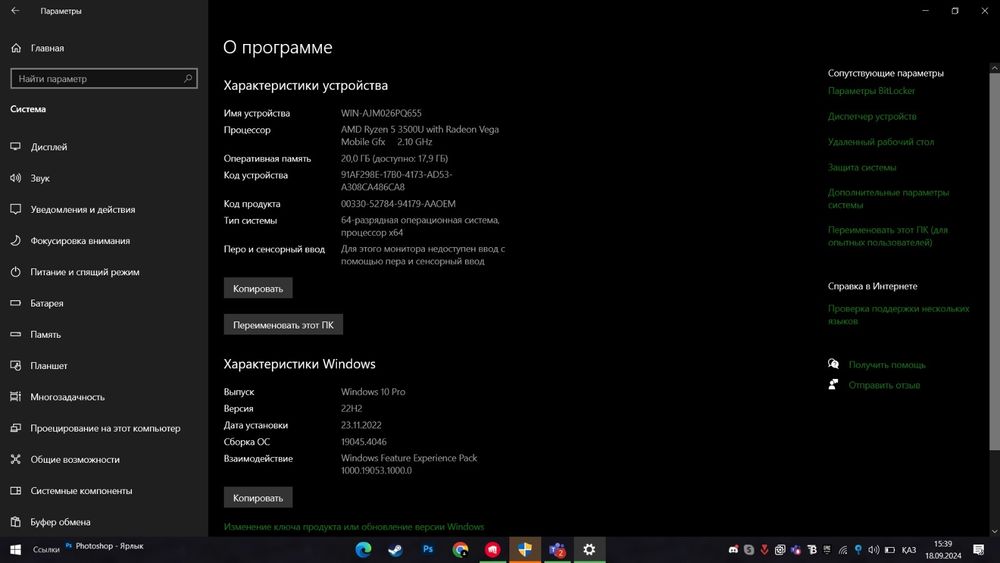
Task: Open clock and calendar 15:39
Action: (943, 550)
